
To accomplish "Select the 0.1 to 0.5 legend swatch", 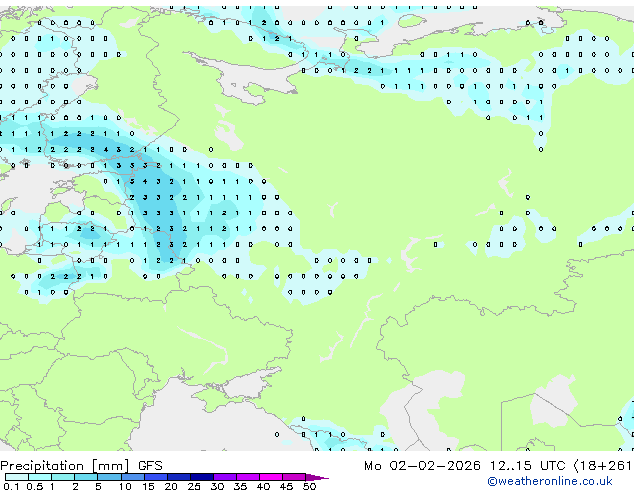I will coord(17,477).
